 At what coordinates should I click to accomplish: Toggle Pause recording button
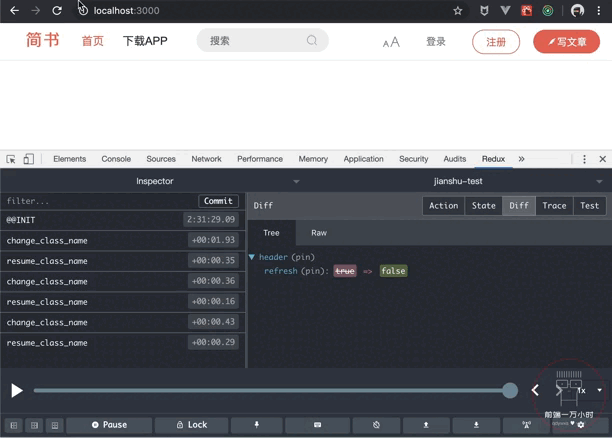(109, 425)
